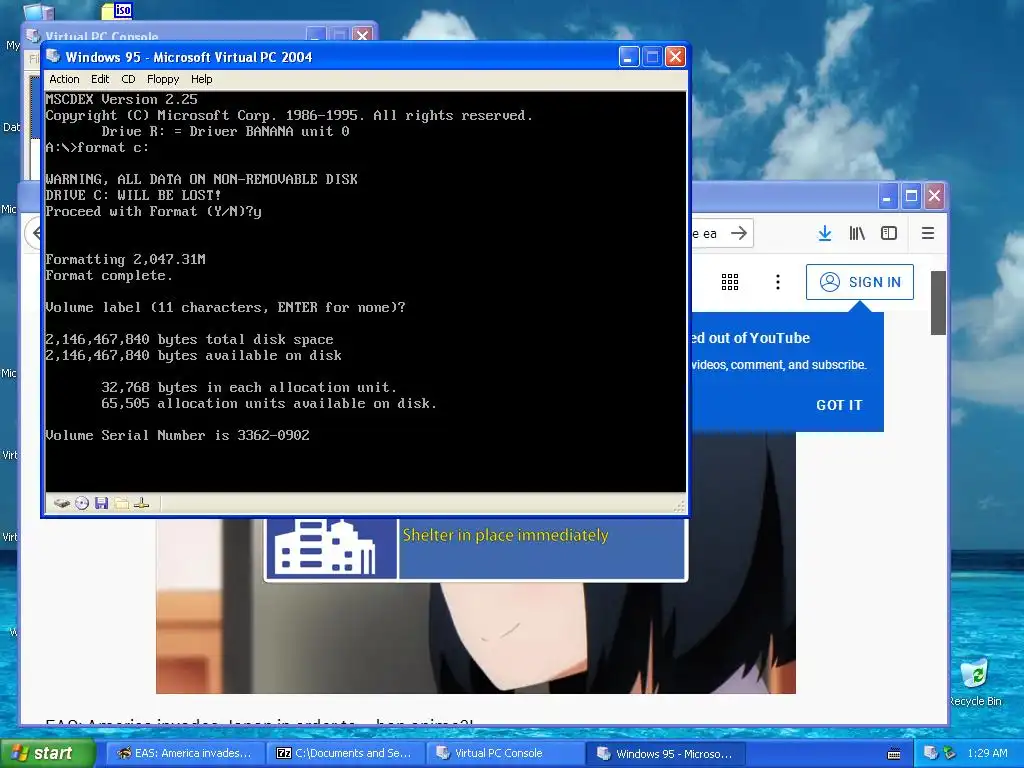1024x768 pixels.
Task: Click the floppy disk status icon in Virtual PC
Action: (x=101, y=504)
